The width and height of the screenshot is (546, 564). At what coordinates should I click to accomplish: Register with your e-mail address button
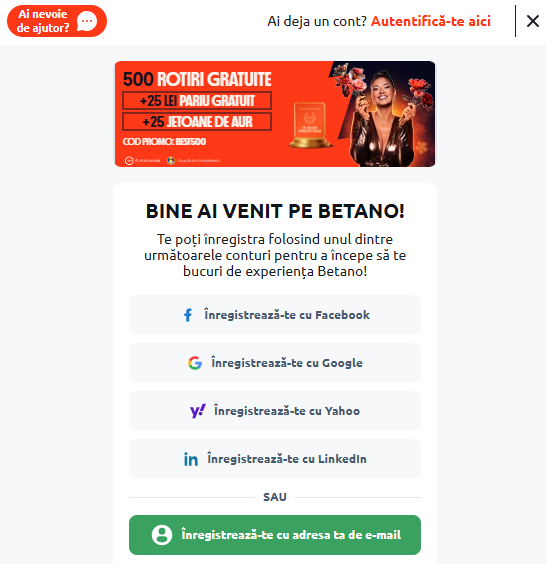click(275, 535)
